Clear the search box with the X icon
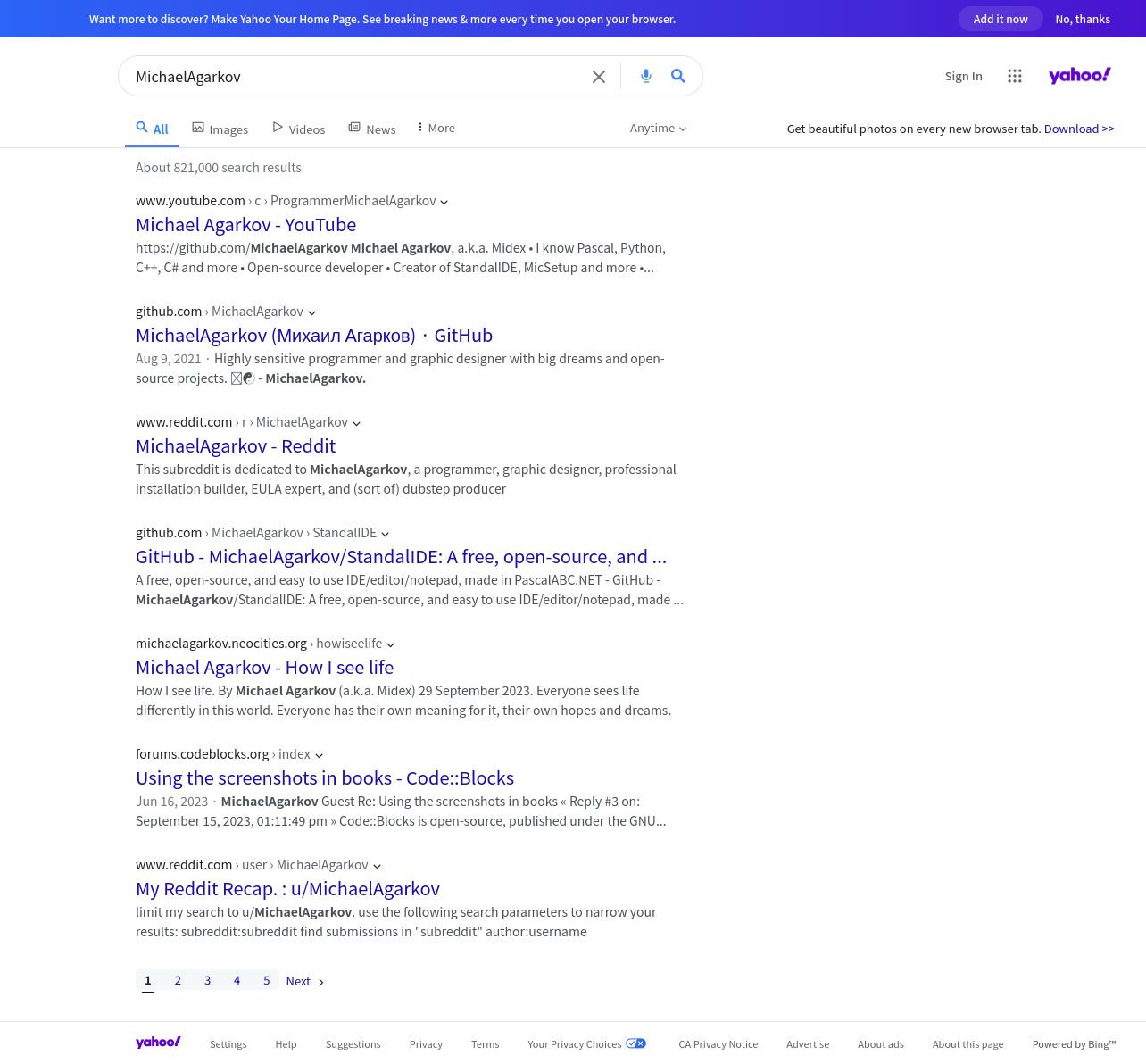This screenshot has height=1064, width=1146. (599, 77)
